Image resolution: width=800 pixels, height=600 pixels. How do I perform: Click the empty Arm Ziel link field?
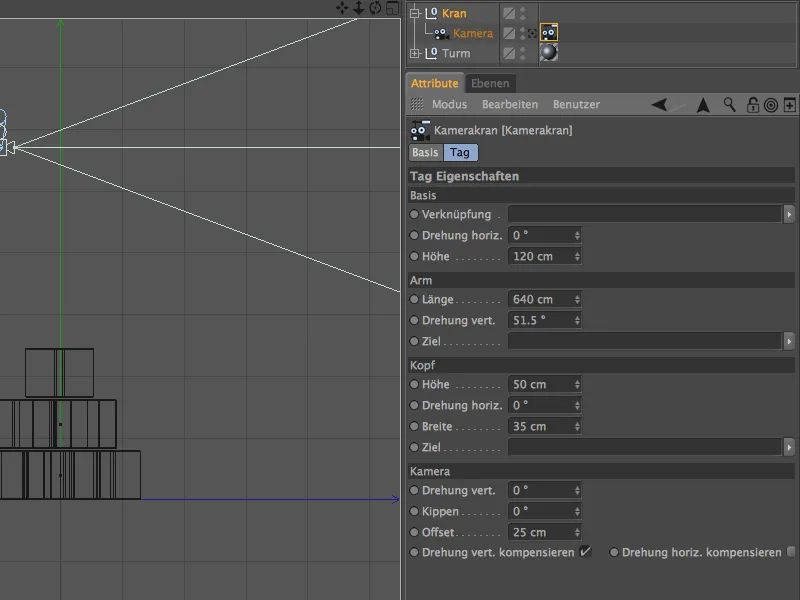click(x=645, y=341)
